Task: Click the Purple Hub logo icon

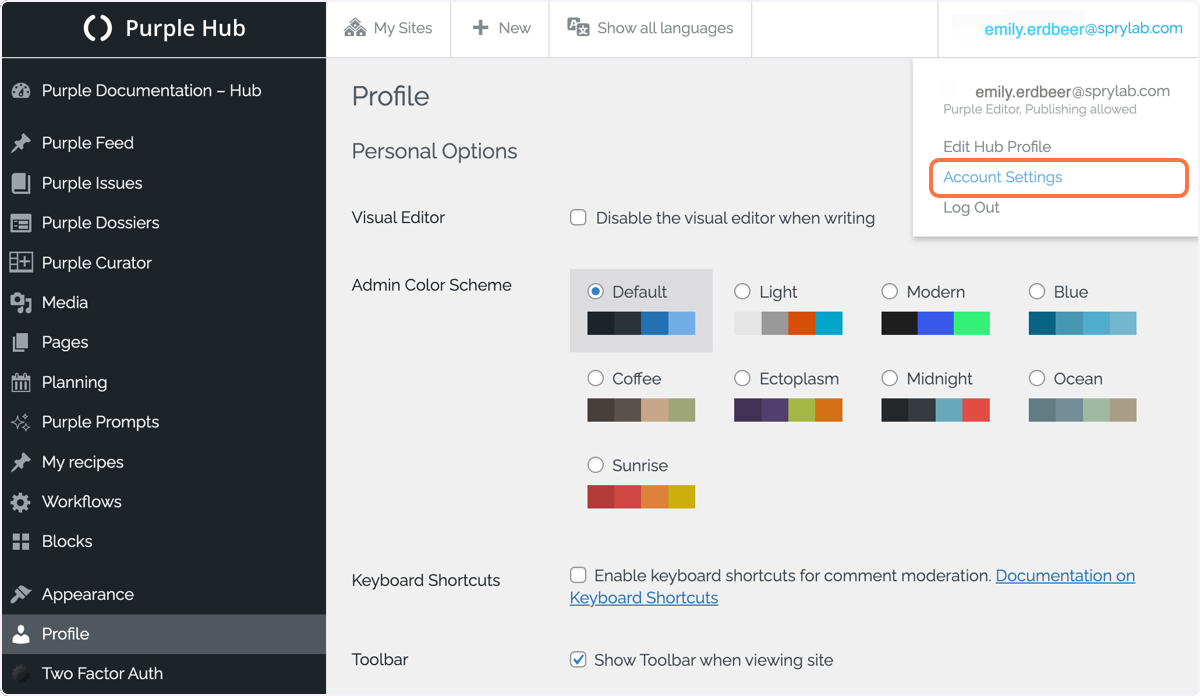Action: click(97, 28)
